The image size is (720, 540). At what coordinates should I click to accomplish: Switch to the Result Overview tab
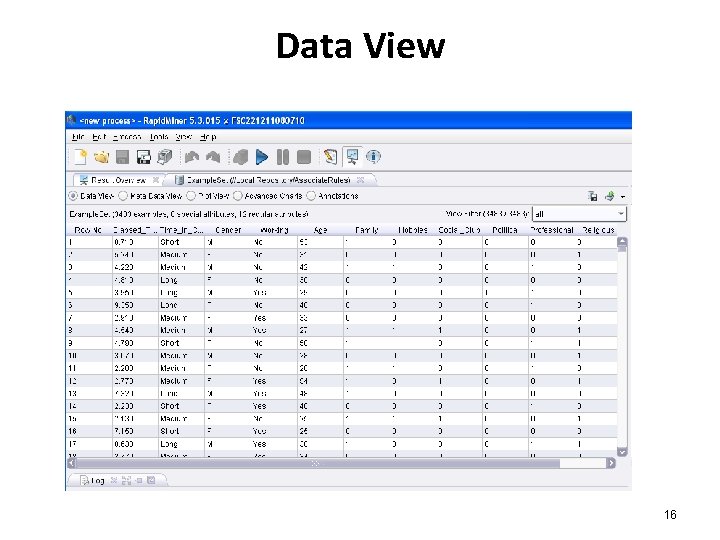pyautogui.click(x=118, y=180)
